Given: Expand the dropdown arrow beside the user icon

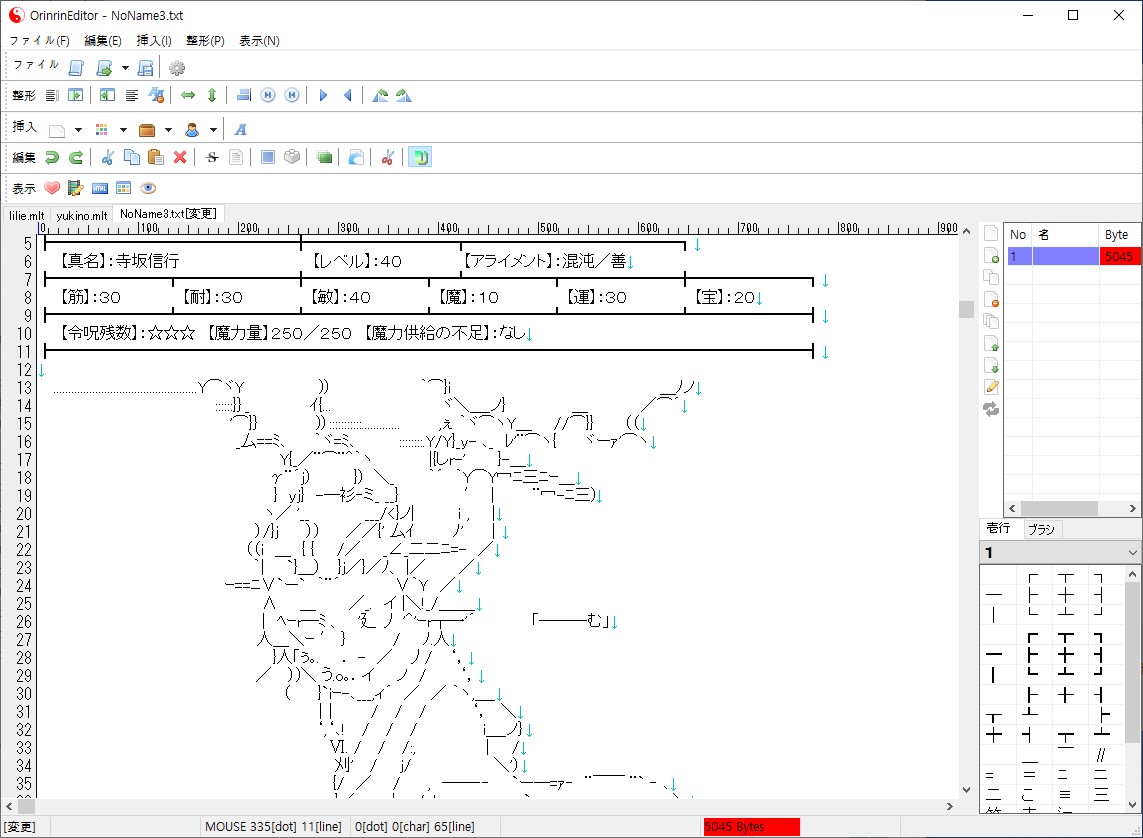Looking at the screenshot, I should coord(213,130).
